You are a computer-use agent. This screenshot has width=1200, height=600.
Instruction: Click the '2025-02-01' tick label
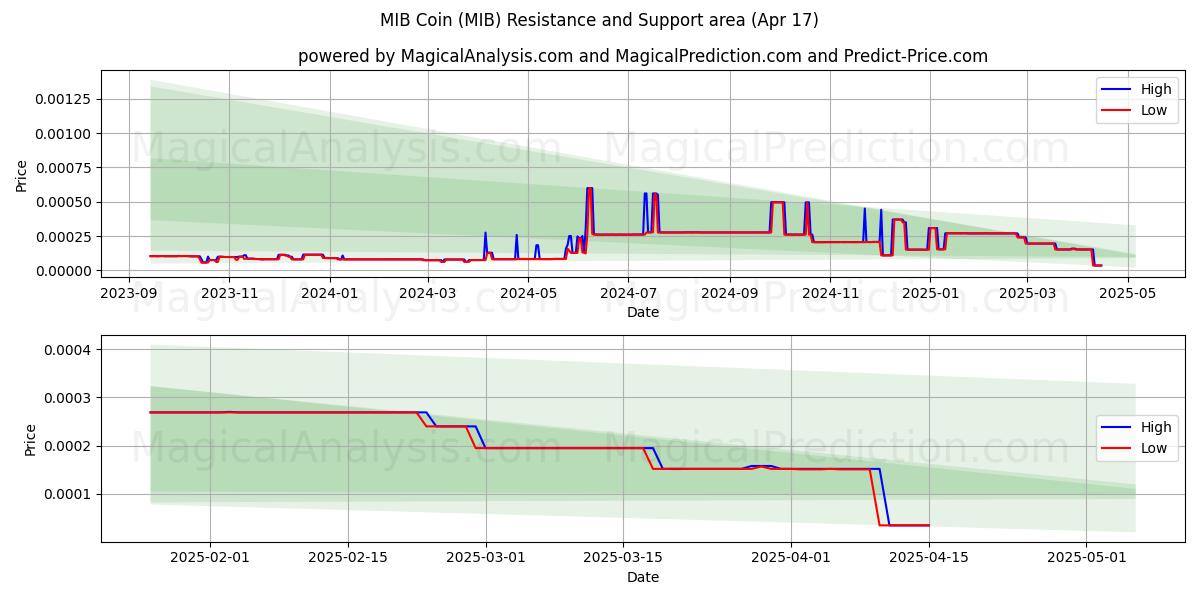pyautogui.click(x=210, y=557)
